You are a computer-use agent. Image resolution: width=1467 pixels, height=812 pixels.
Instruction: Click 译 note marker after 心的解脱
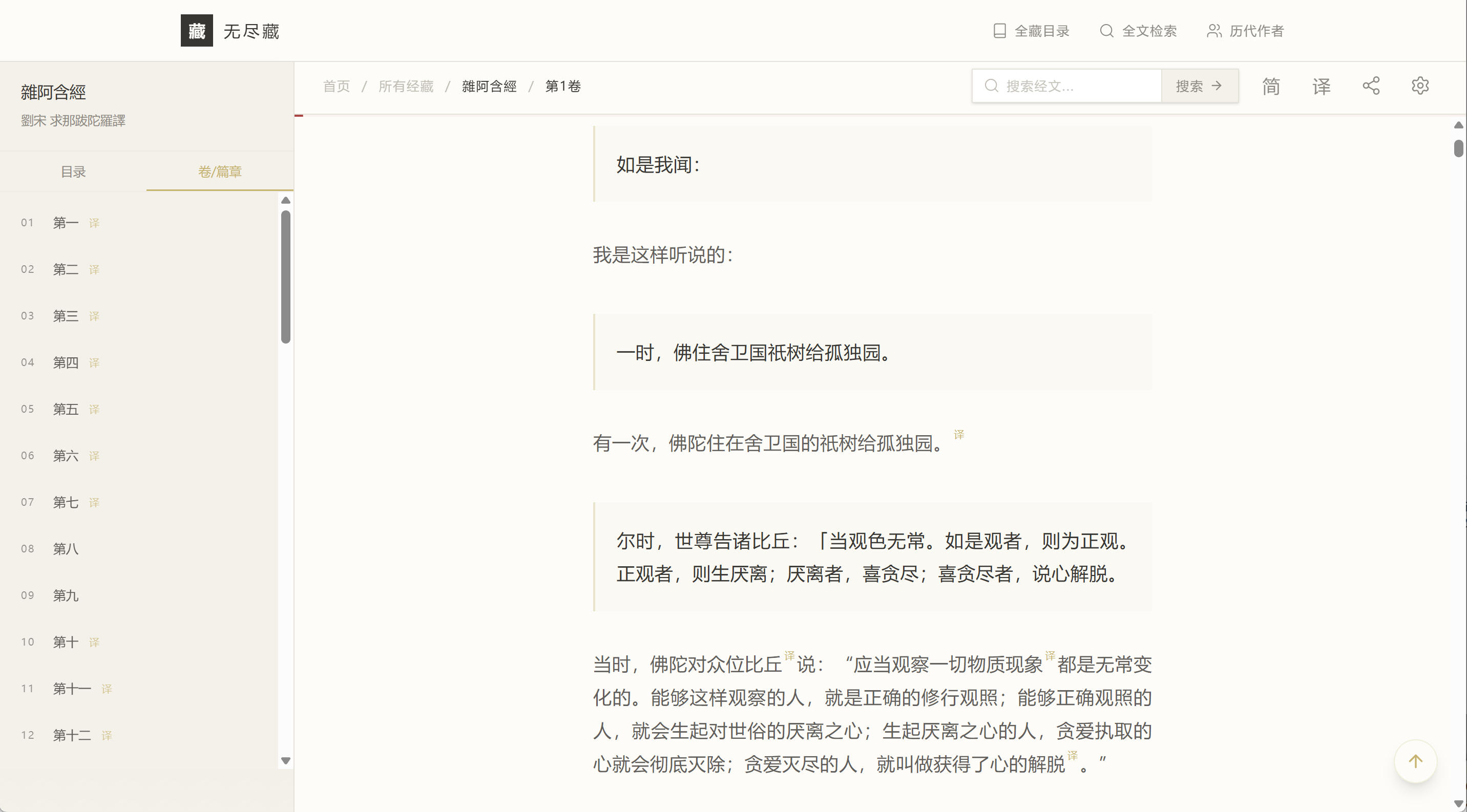(x=1073, y=756)
